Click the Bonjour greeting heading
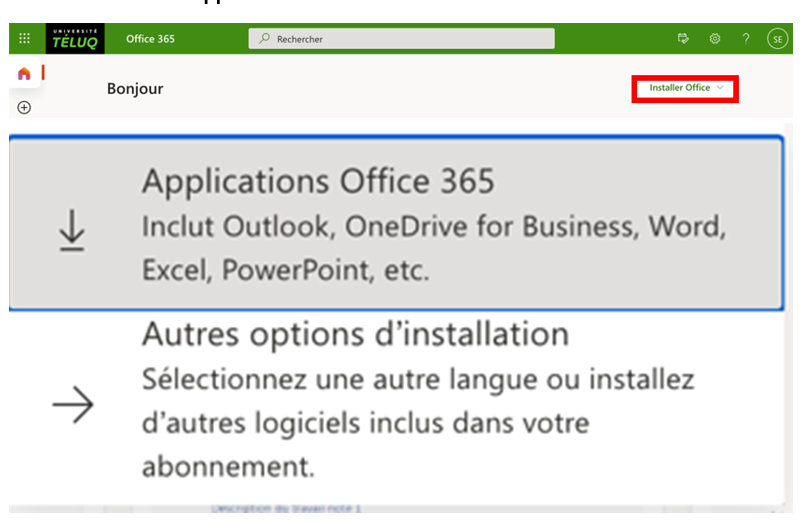Viewport: 812px width, 526px height. [x=135, y=89]
